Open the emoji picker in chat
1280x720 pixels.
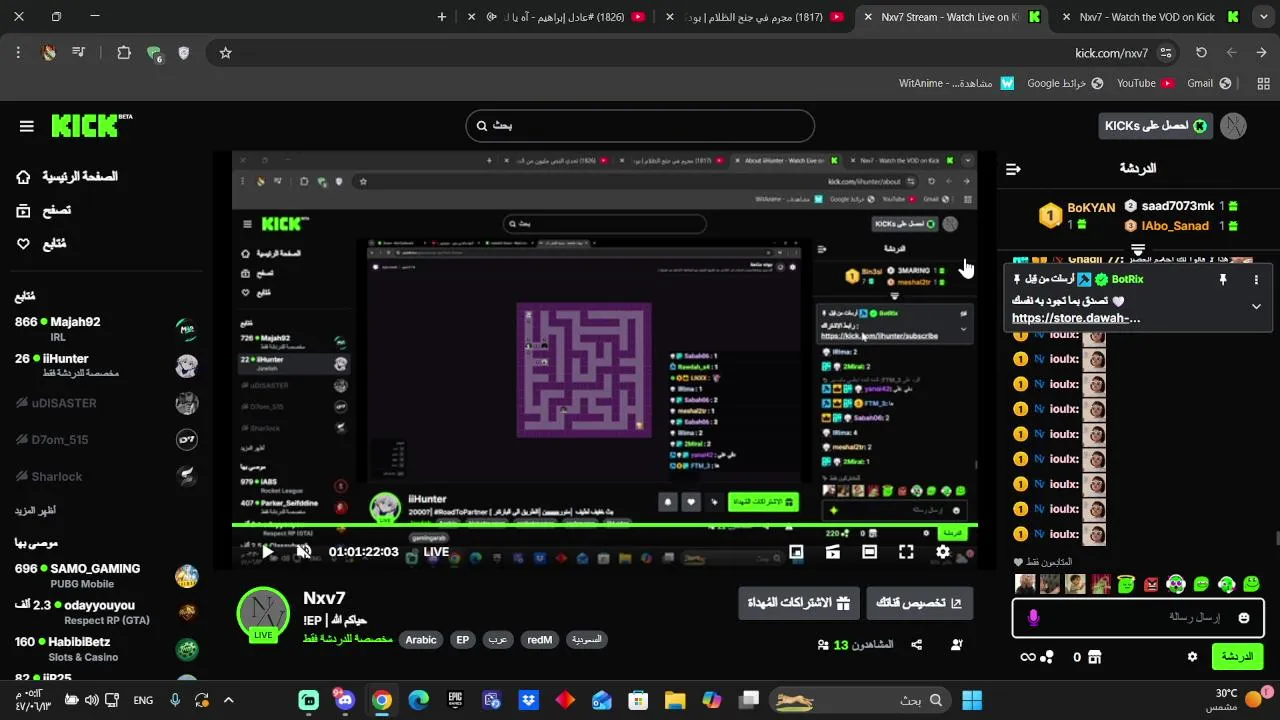pyautogui.click(x=1244, y=618)
